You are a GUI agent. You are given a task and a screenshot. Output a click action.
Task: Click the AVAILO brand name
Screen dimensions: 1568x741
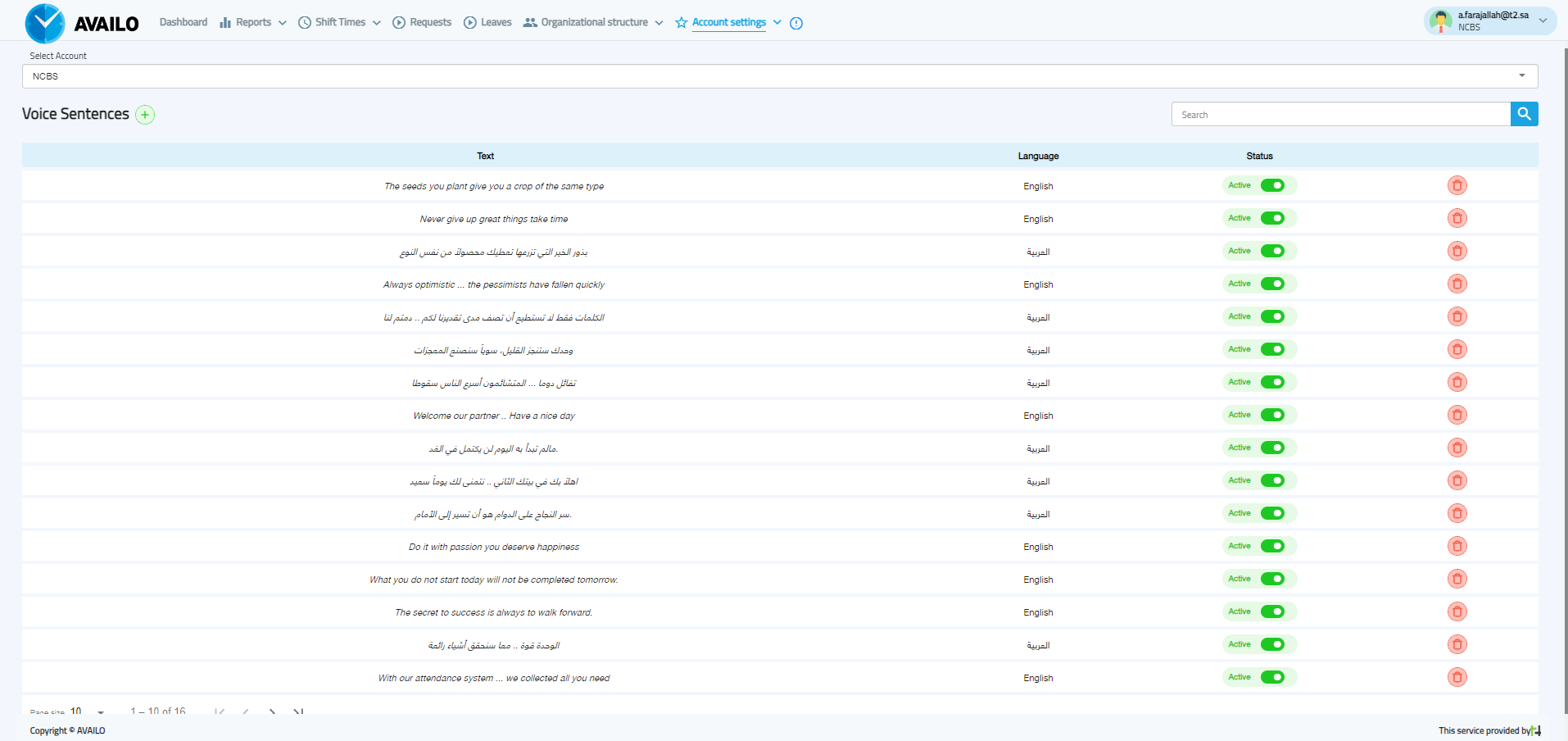[x=106, y=25]
